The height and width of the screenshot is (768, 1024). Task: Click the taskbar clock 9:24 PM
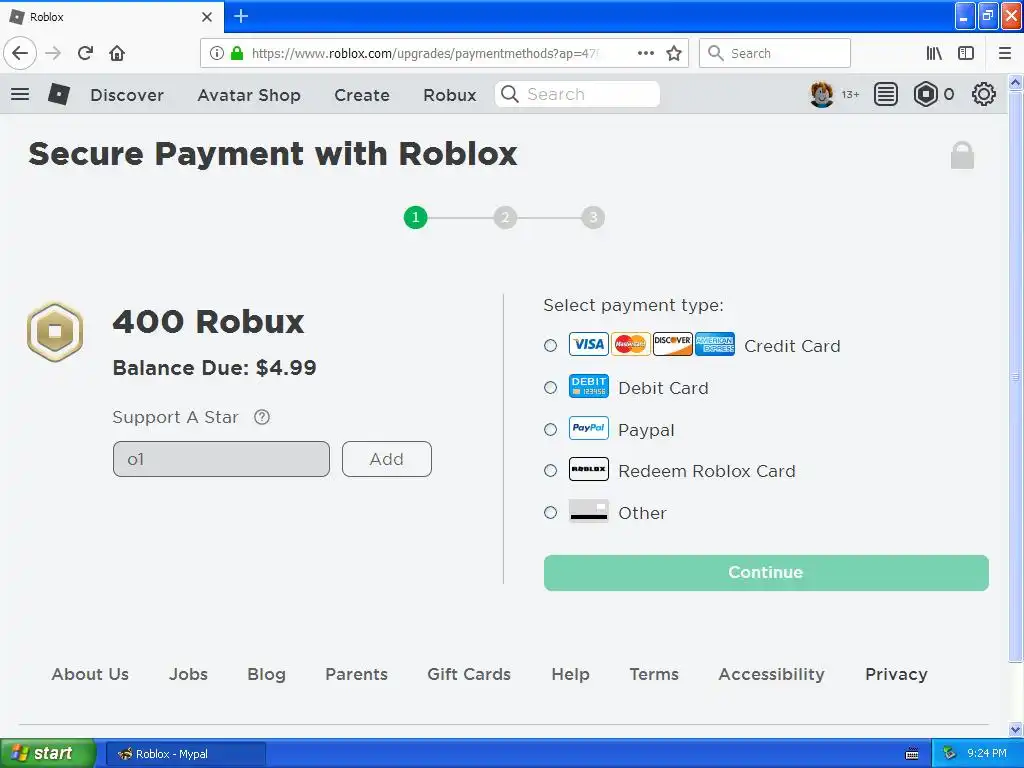point(987,754)
